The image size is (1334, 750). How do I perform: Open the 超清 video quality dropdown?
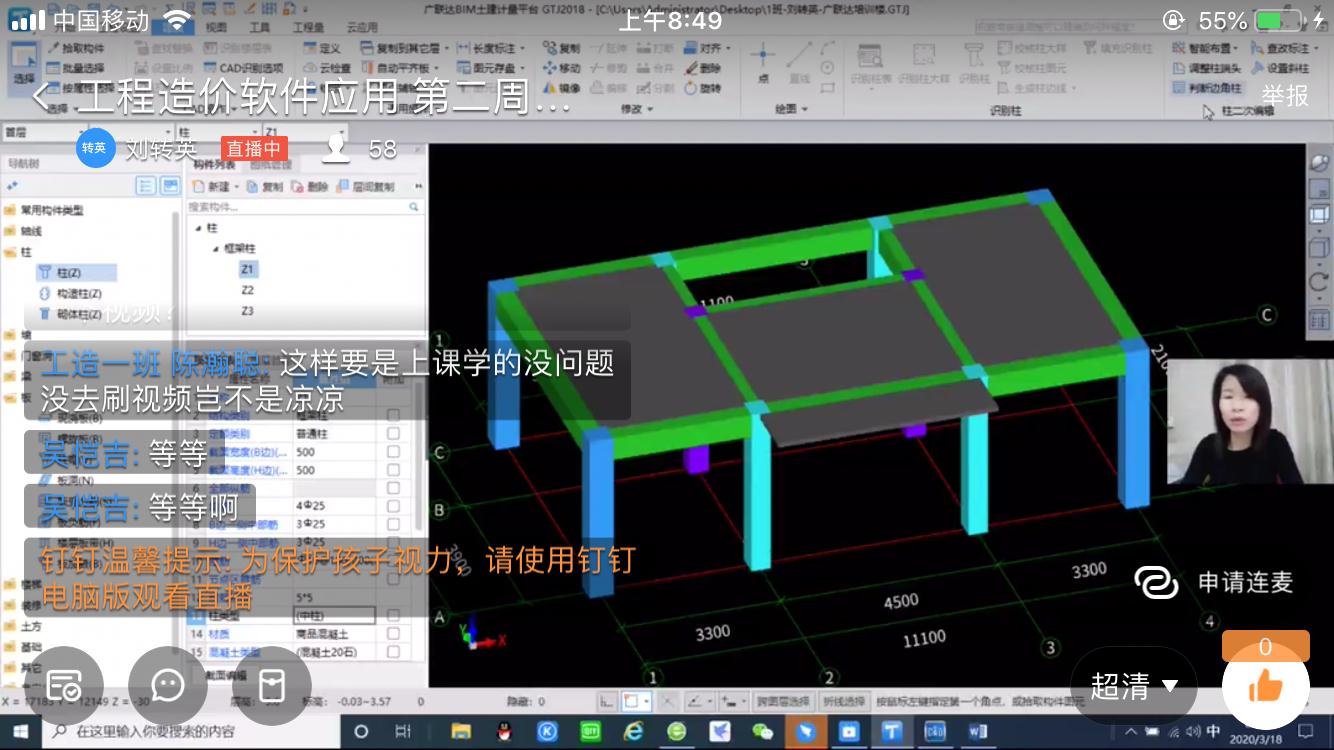1133,686
